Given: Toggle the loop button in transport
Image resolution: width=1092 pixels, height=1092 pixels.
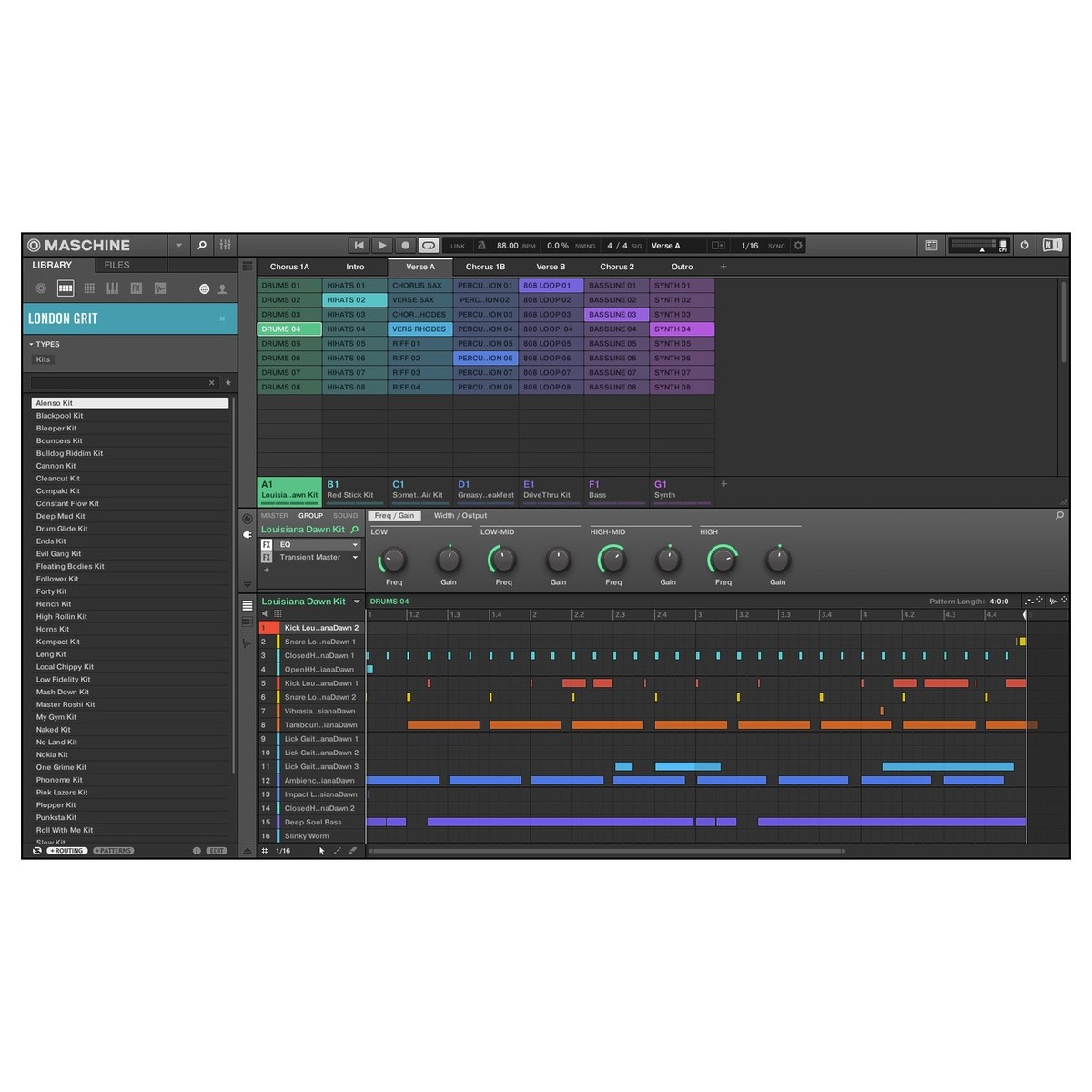Looking at the screenshot, I should [x=429, y=246].
